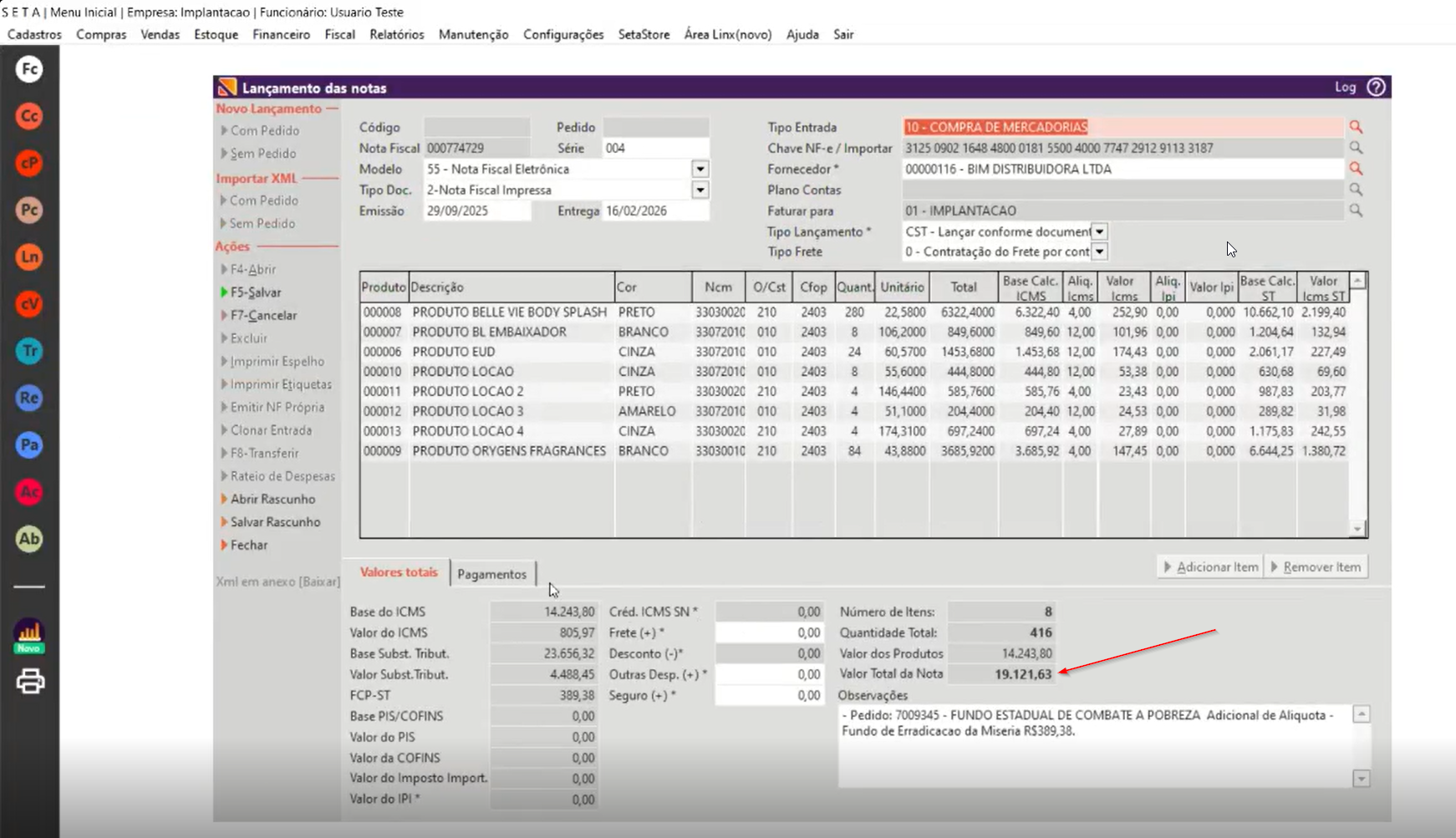This screenshot has height=838, width=1456.
Task: Search Fornecedor with magnifier icon
Action: tap(1356, 169)
